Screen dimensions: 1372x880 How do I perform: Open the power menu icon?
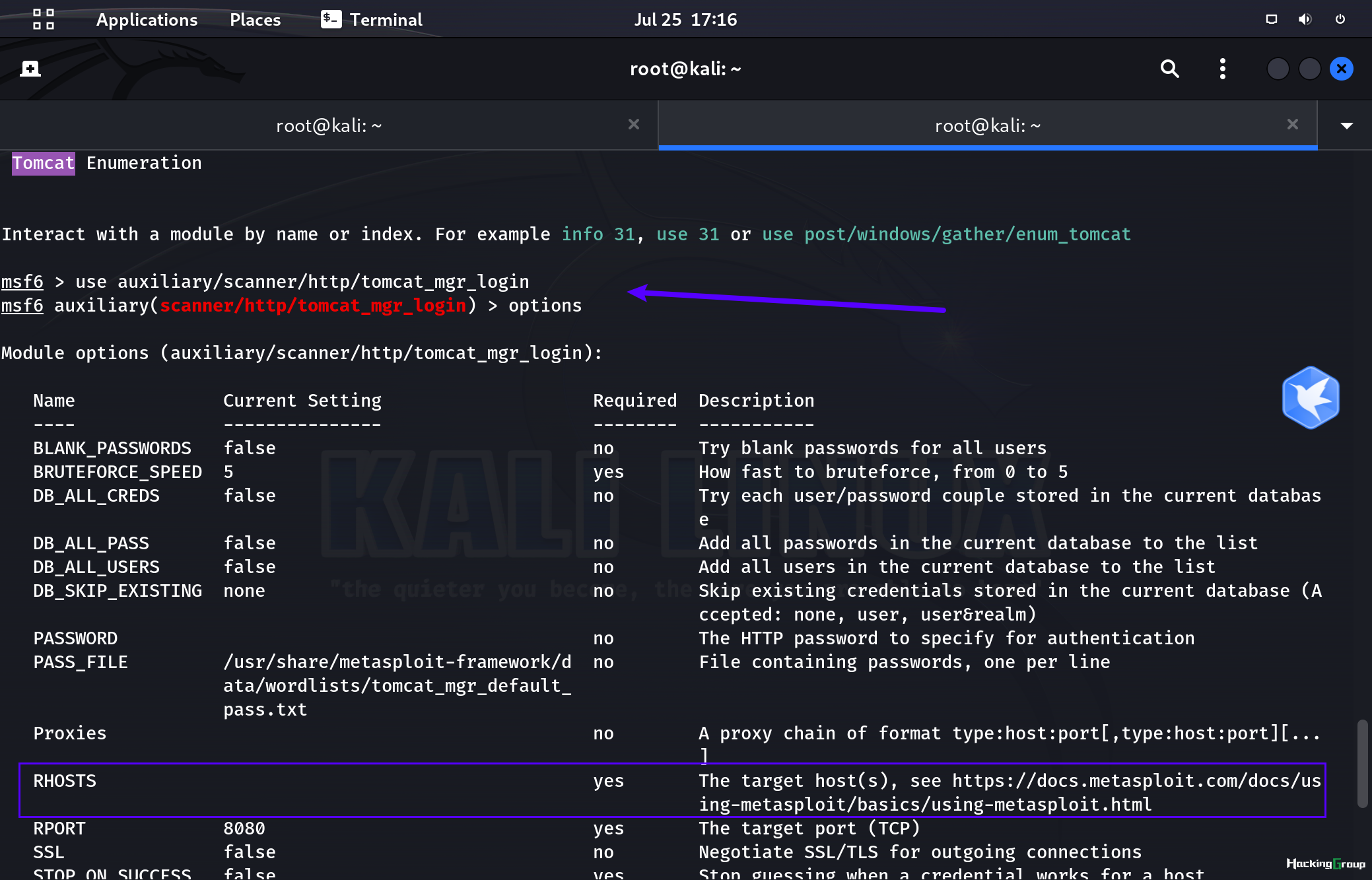click(1340, 19)
